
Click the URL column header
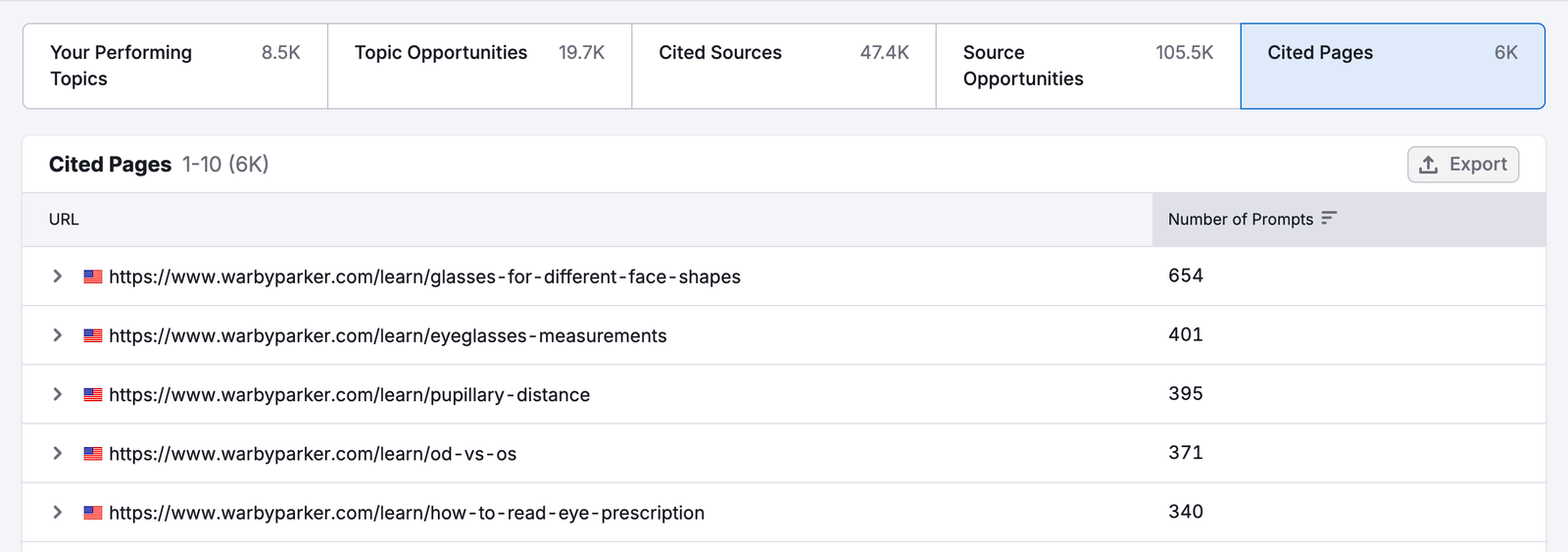click(64, 220)
